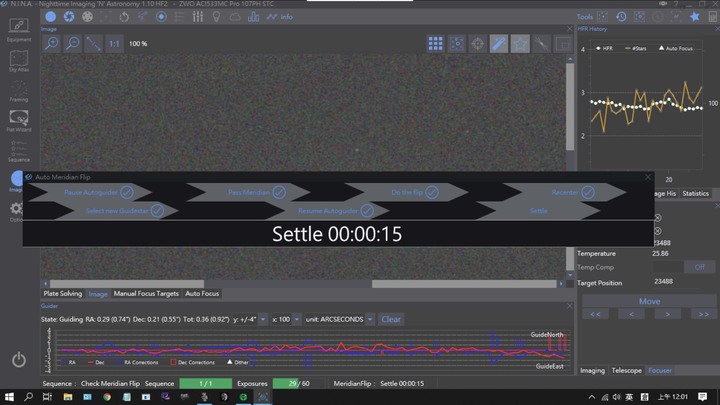Toggle the Switch sliders panel icon
This screenshot has height=405, width=720.
click(x=198, y=17)
